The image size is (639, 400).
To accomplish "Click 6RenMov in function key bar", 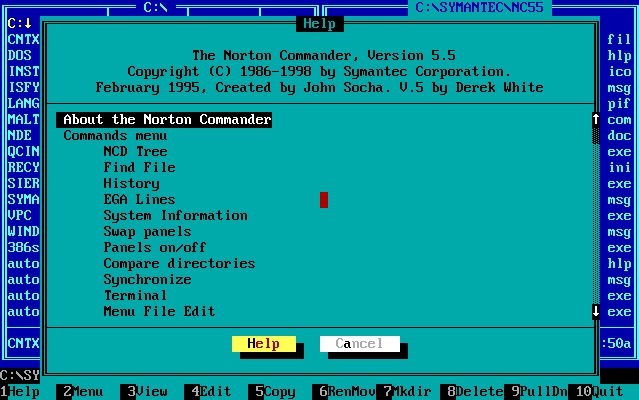I will 344,392.
